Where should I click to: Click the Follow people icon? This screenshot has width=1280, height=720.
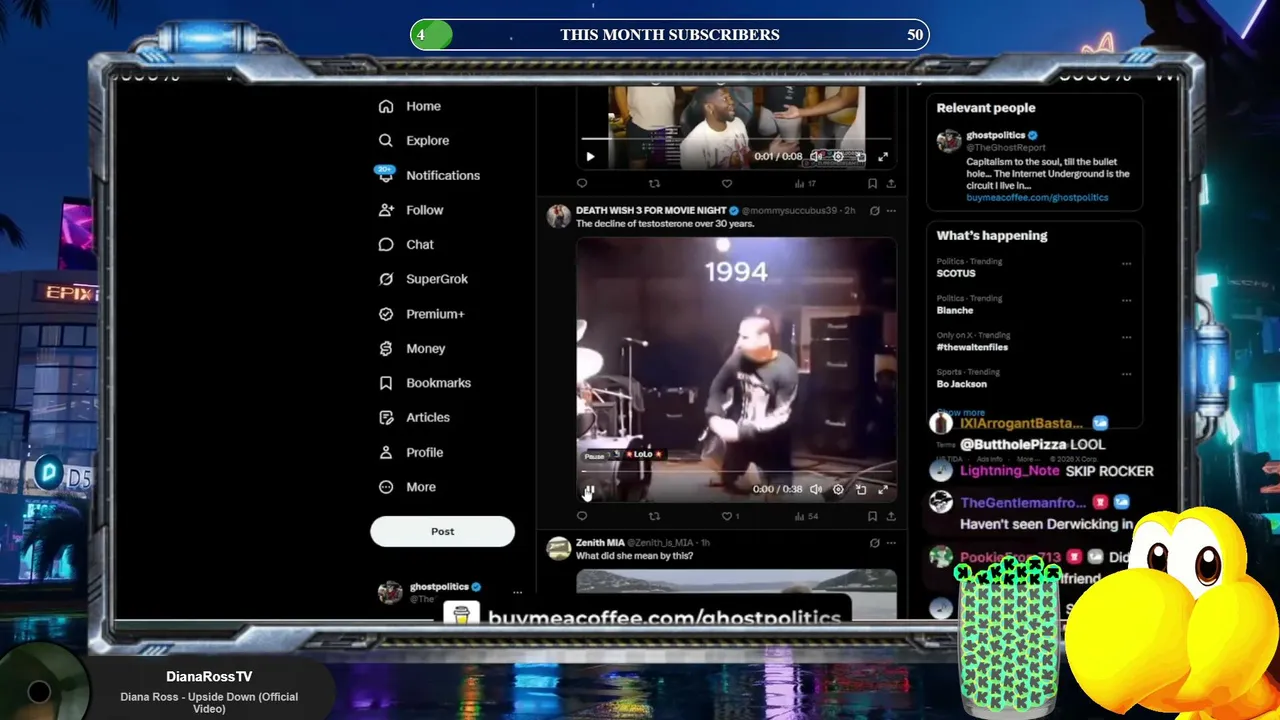click(x=386, y=210)
